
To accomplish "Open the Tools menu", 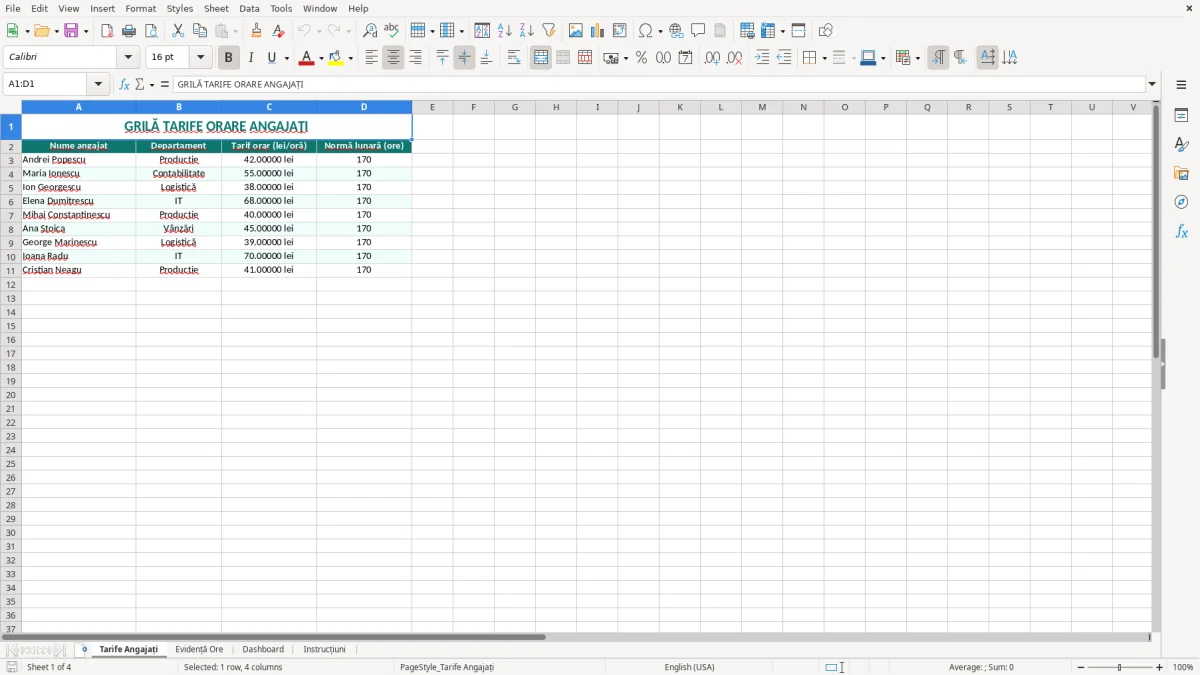I will click(x=281, y=8).
